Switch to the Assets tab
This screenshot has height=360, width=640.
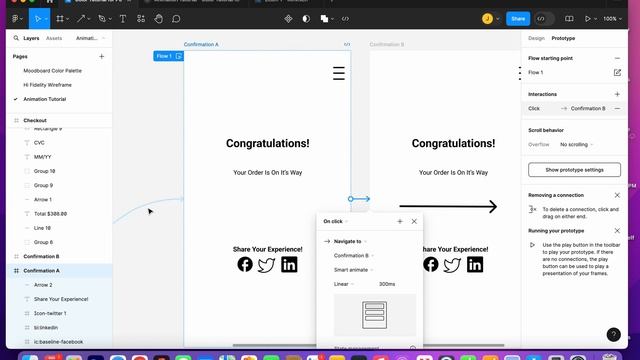coord(54,38)
